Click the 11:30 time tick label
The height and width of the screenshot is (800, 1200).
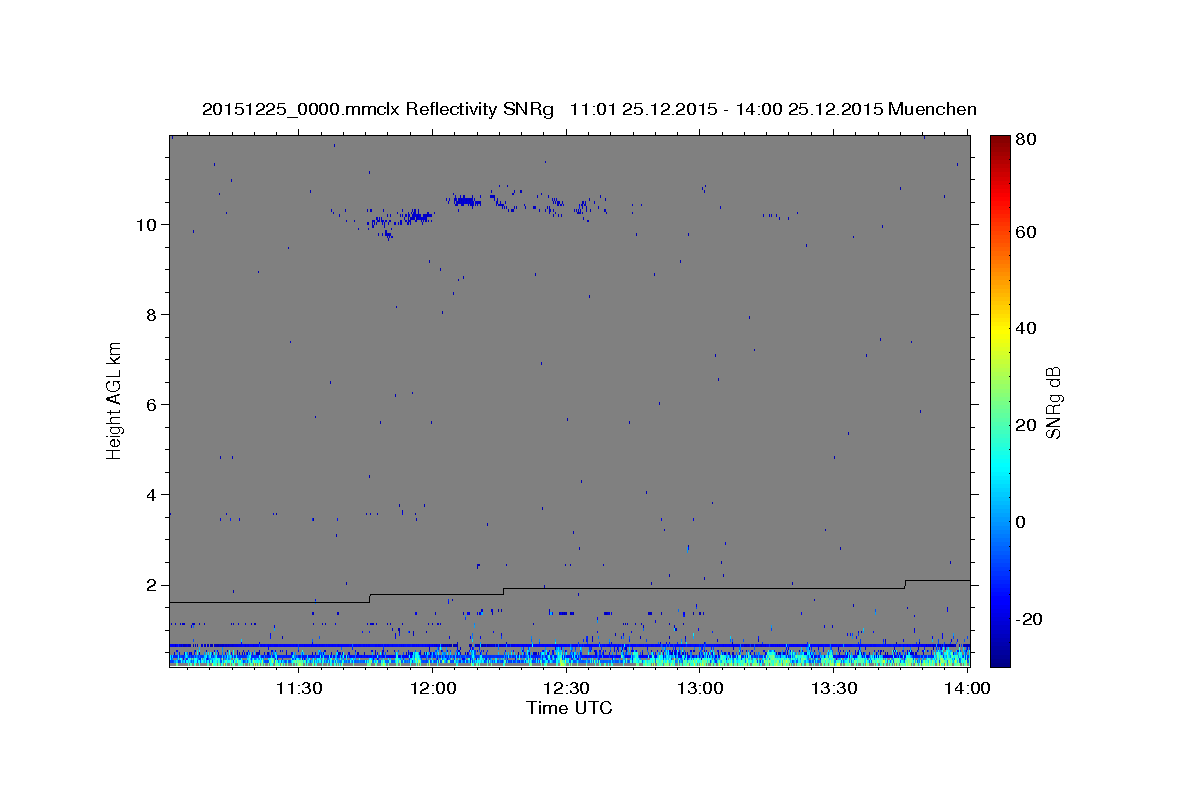click(298, 688)
